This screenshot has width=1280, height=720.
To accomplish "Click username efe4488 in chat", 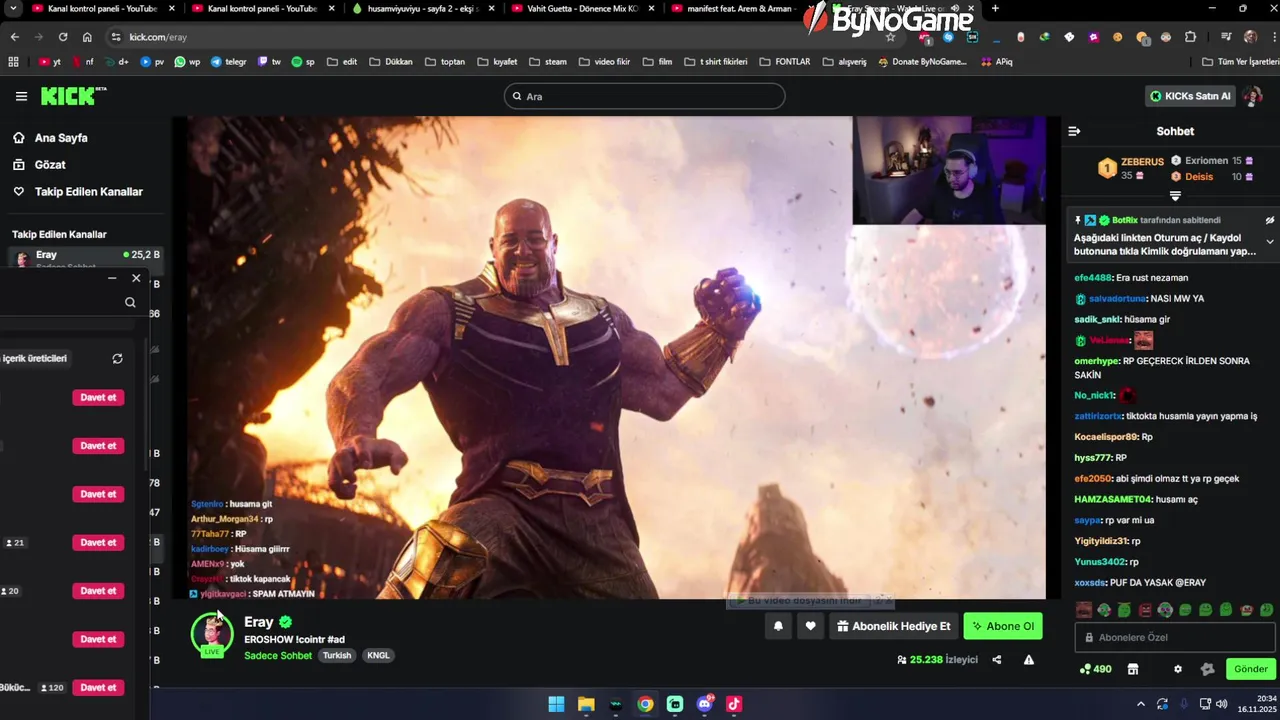I will pos(1093,278).
